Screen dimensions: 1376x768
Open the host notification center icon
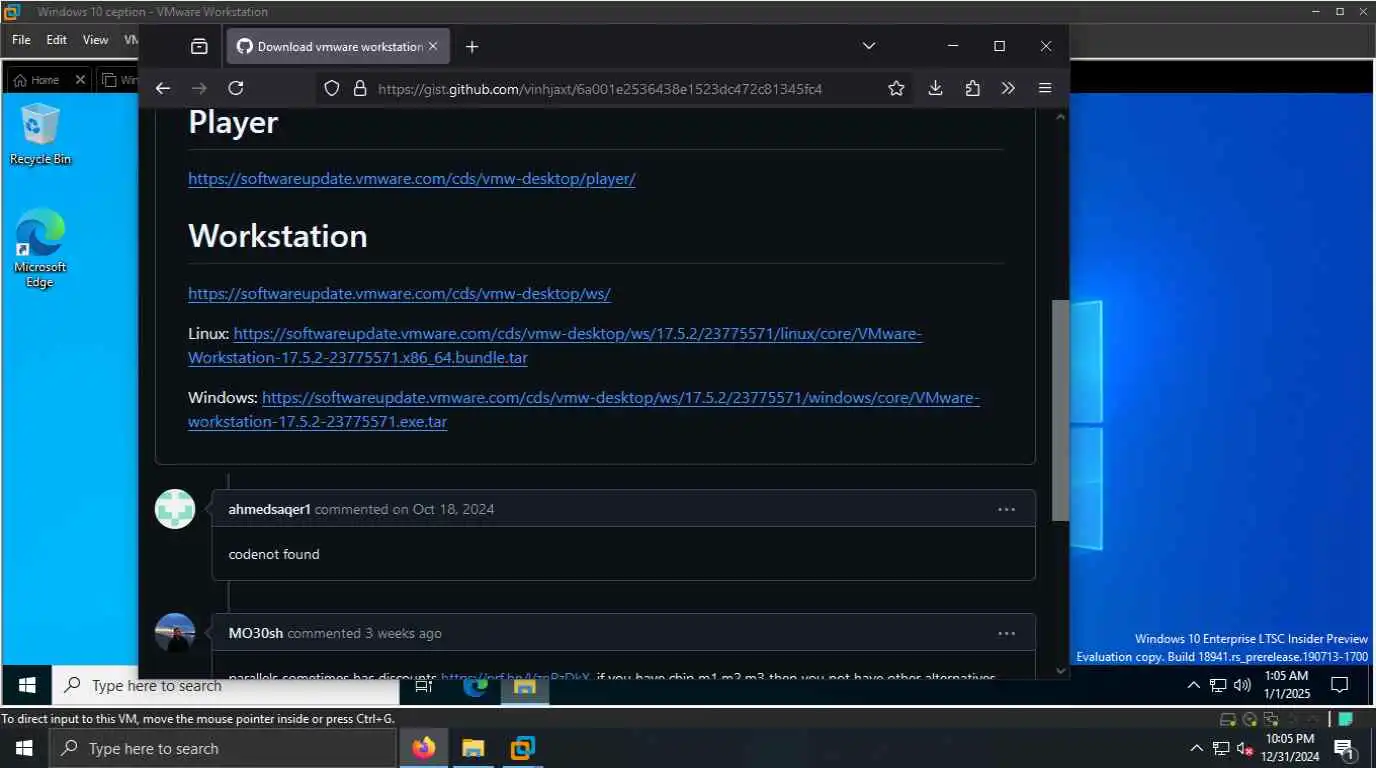pyautogui.click(x=1345, y=748)
